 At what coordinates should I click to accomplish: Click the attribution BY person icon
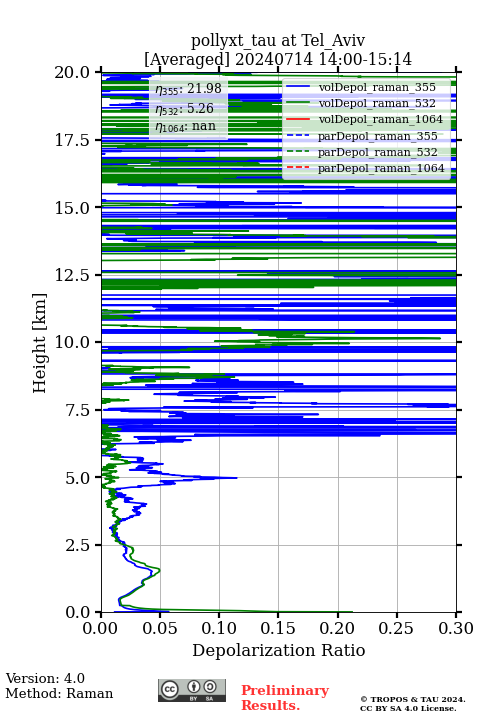(x=194, y=687)
